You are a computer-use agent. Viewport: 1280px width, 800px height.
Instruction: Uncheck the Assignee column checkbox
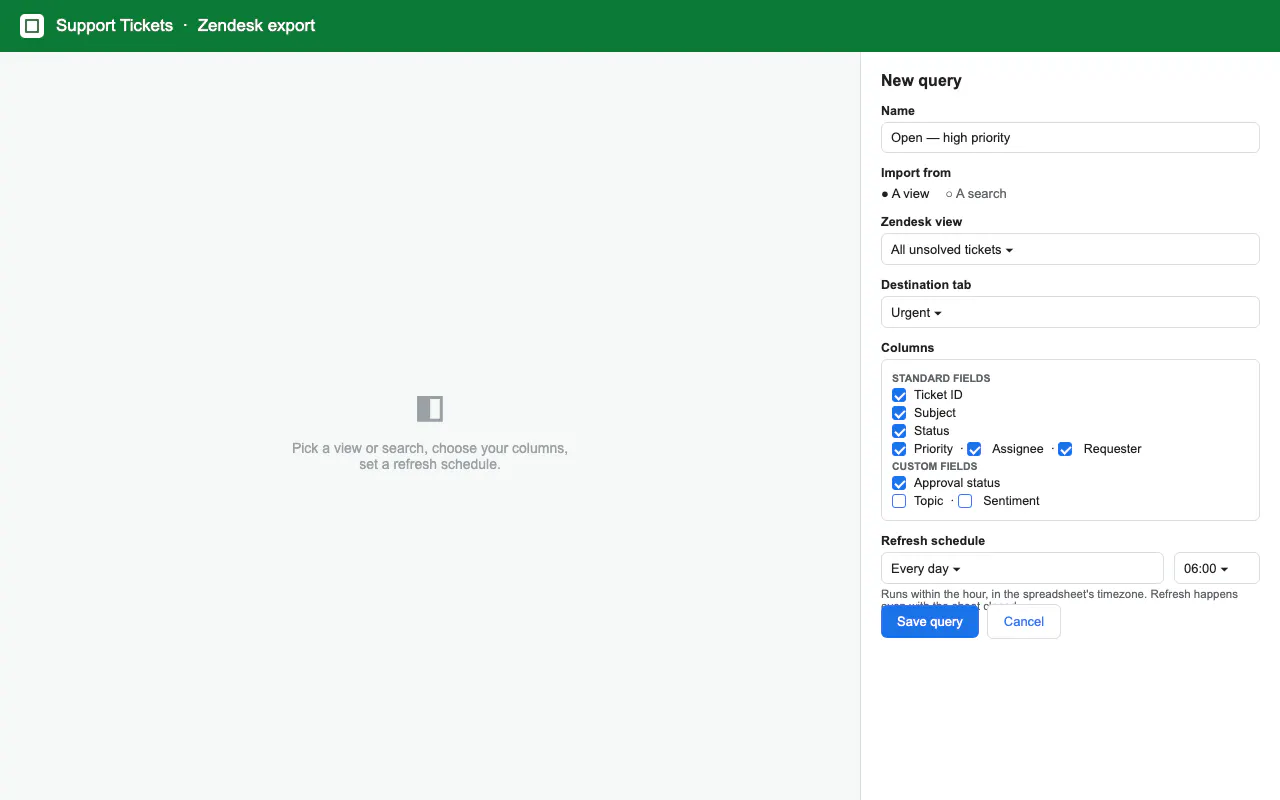click(974, 449)
